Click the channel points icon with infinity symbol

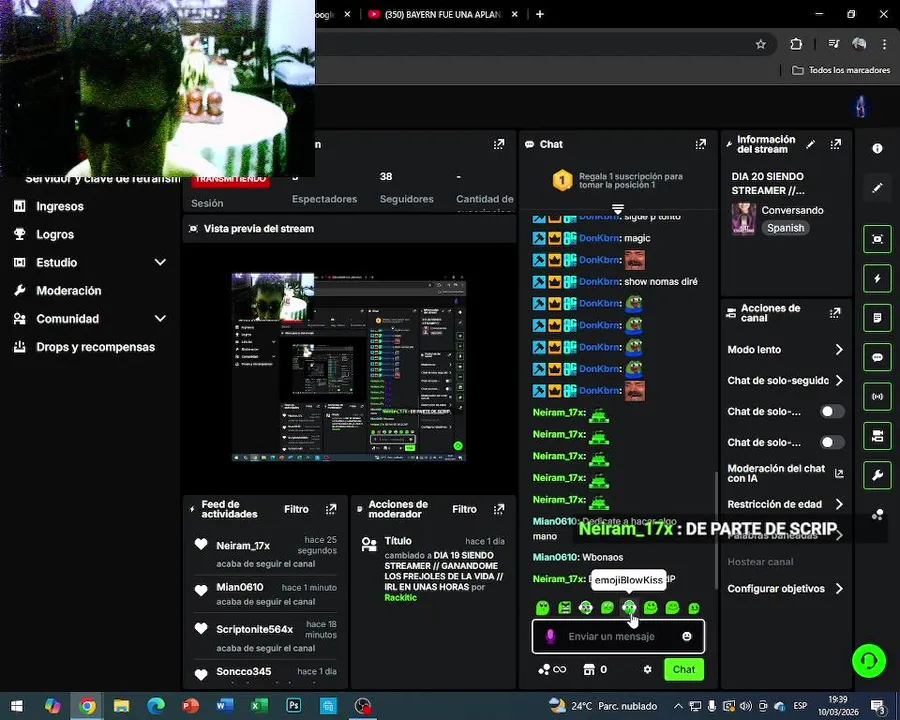(552, 669)
